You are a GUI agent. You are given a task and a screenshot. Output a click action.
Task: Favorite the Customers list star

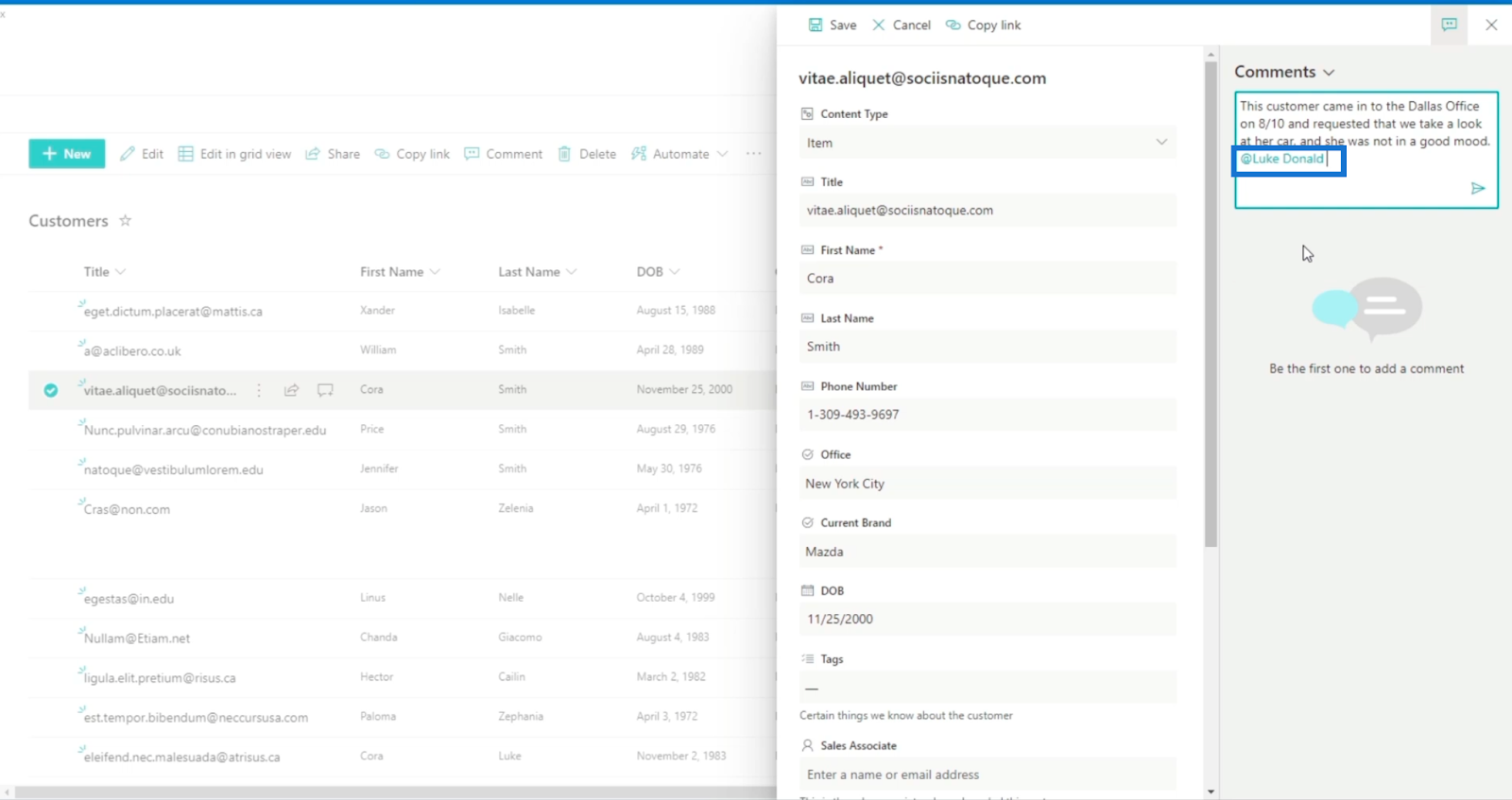click(125, 220)
